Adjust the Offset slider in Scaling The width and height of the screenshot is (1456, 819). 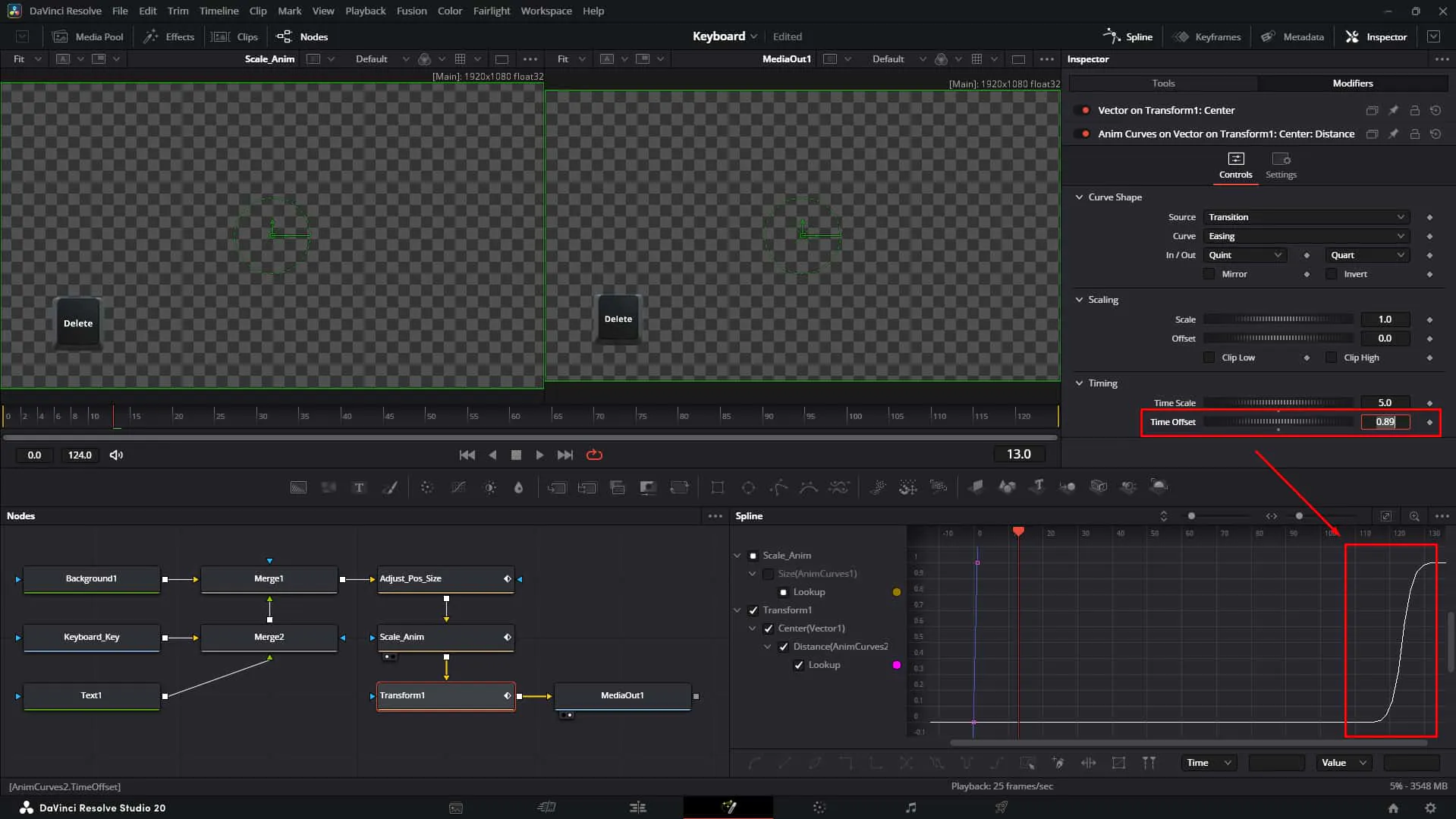coord(1278,339)
